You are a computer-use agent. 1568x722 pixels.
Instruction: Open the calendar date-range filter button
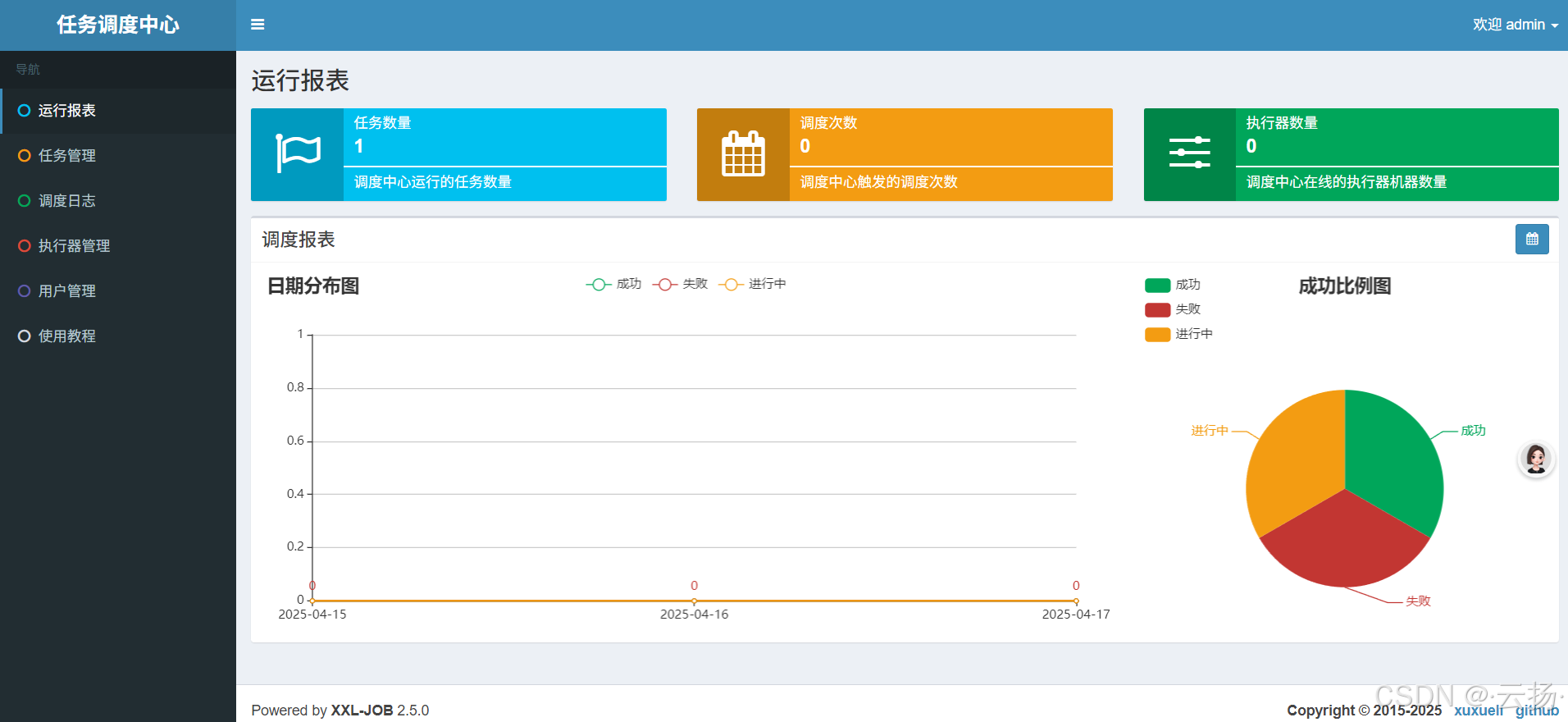click(x=1532, y=240)
